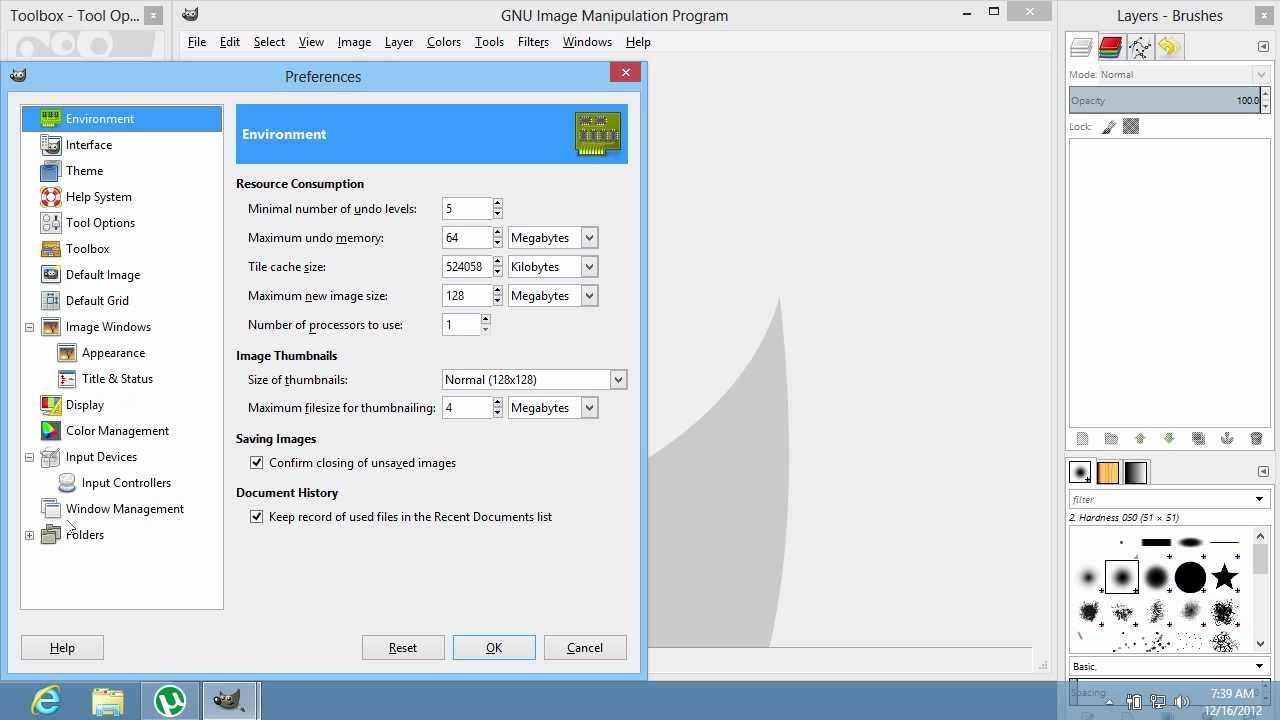
Task: Open the Tools menu
Action: click(489, 42)
